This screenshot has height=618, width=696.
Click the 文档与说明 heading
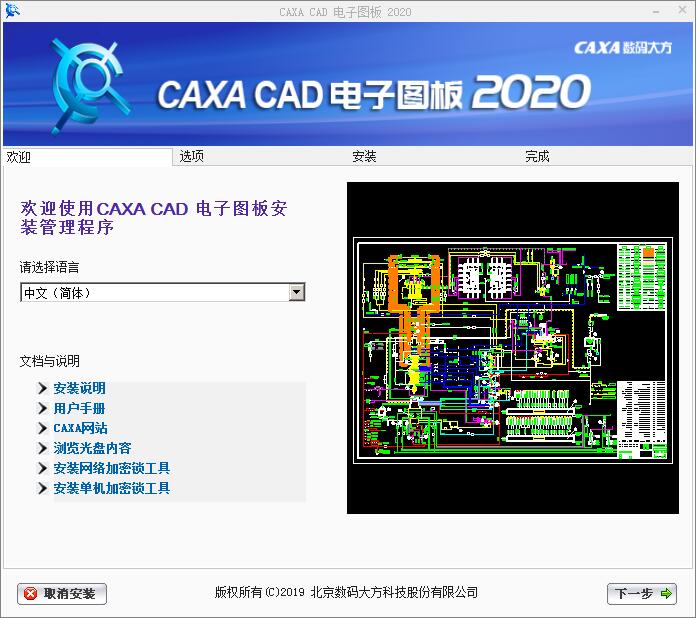tap(49, 361)
